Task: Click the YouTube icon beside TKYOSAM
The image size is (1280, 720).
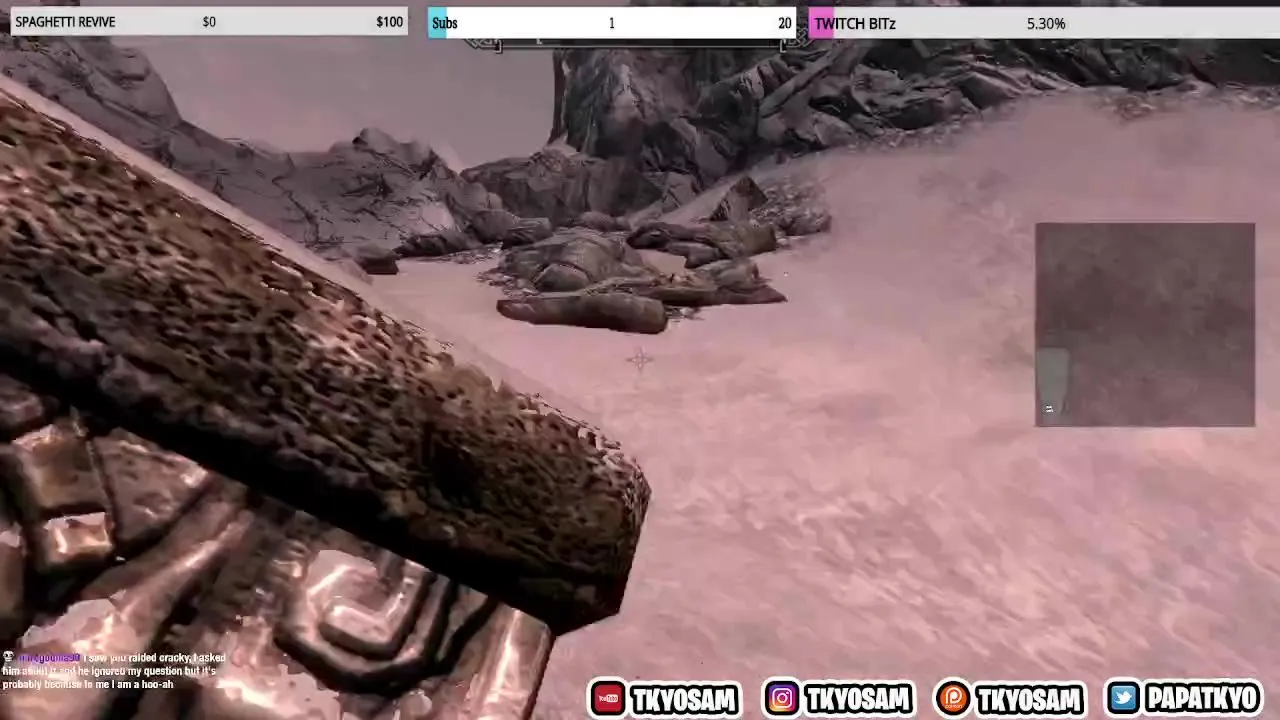Action: [x=607, y=698]
